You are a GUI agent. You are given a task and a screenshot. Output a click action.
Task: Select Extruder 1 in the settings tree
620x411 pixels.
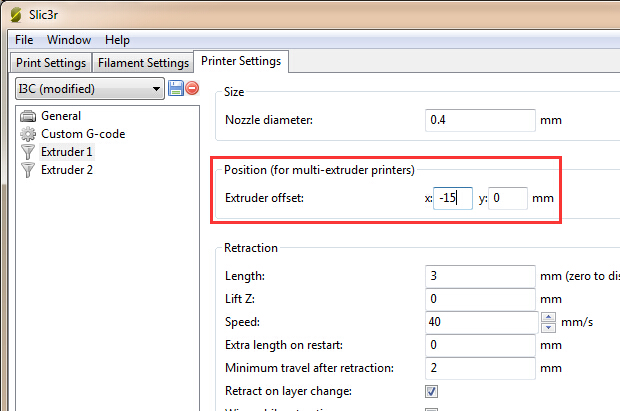click(66, 152)
